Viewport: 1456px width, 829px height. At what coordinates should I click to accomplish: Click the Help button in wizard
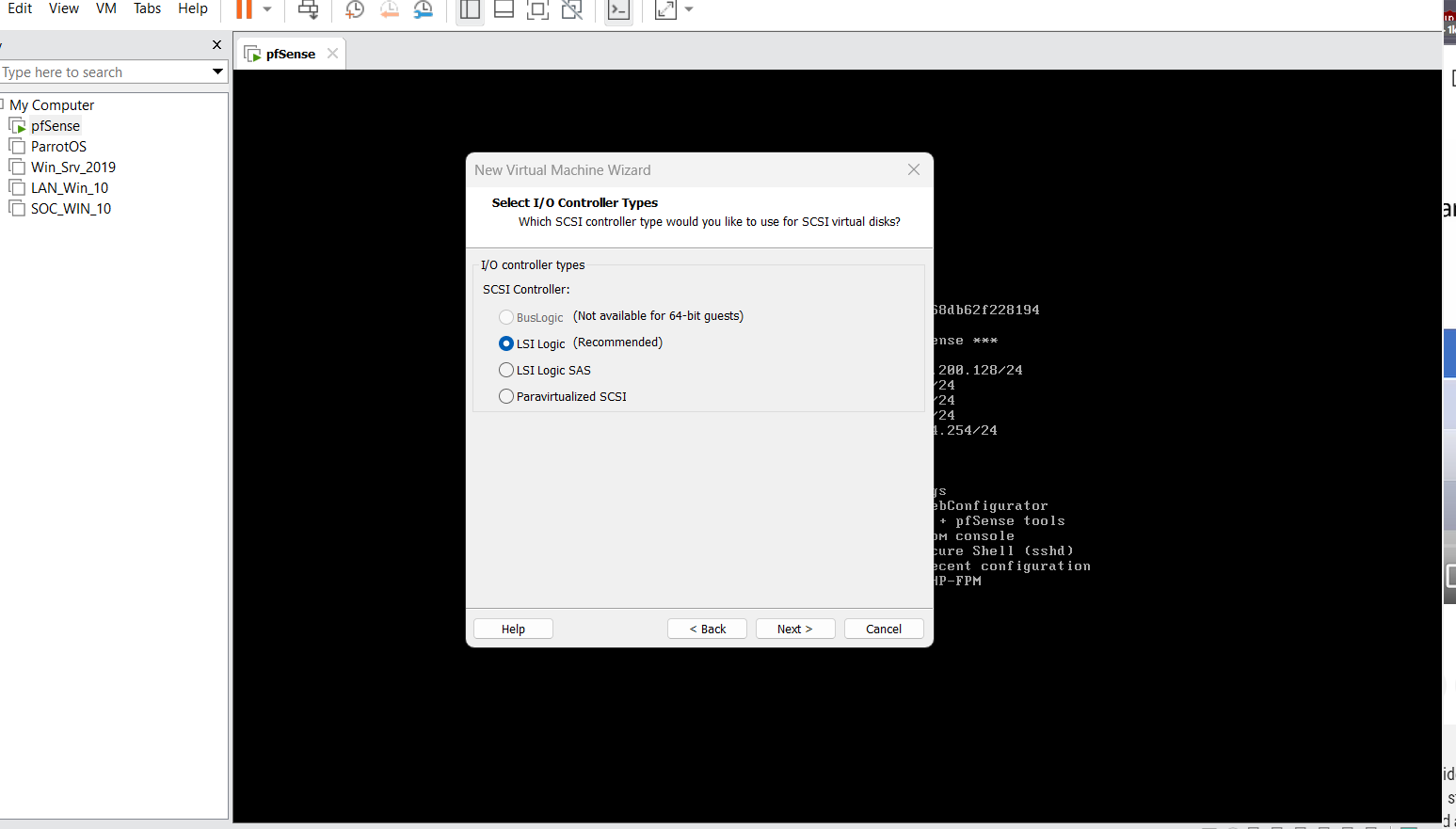(x=513, y=629)
